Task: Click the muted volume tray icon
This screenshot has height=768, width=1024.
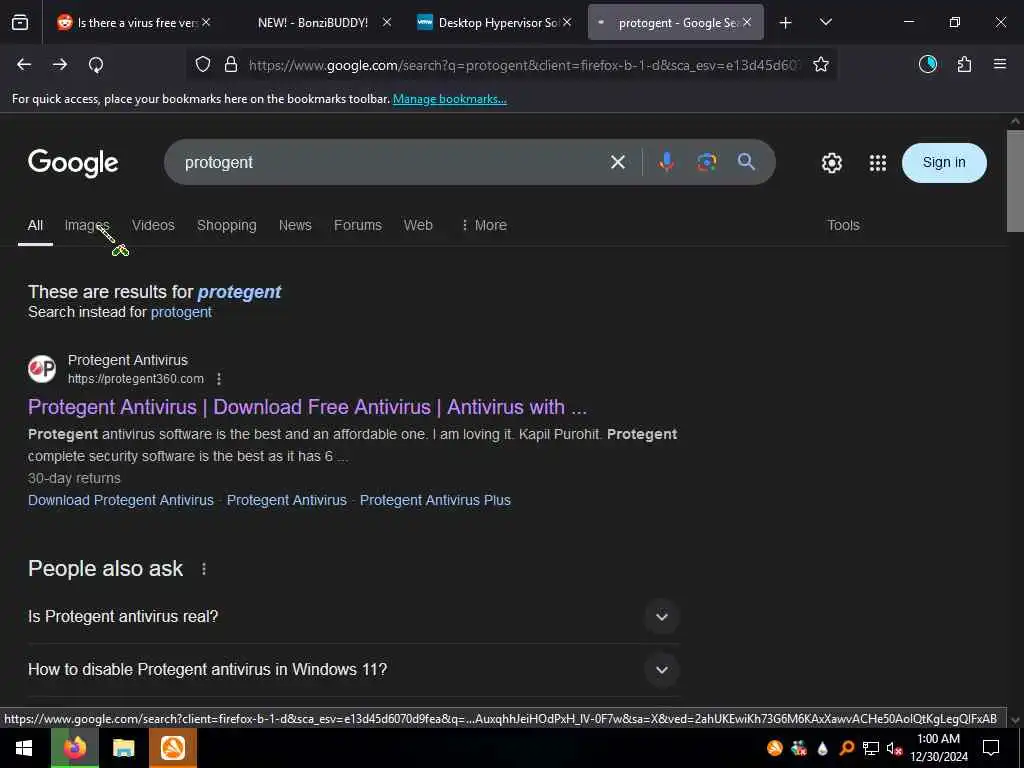Action: click(x=893, y=748)
